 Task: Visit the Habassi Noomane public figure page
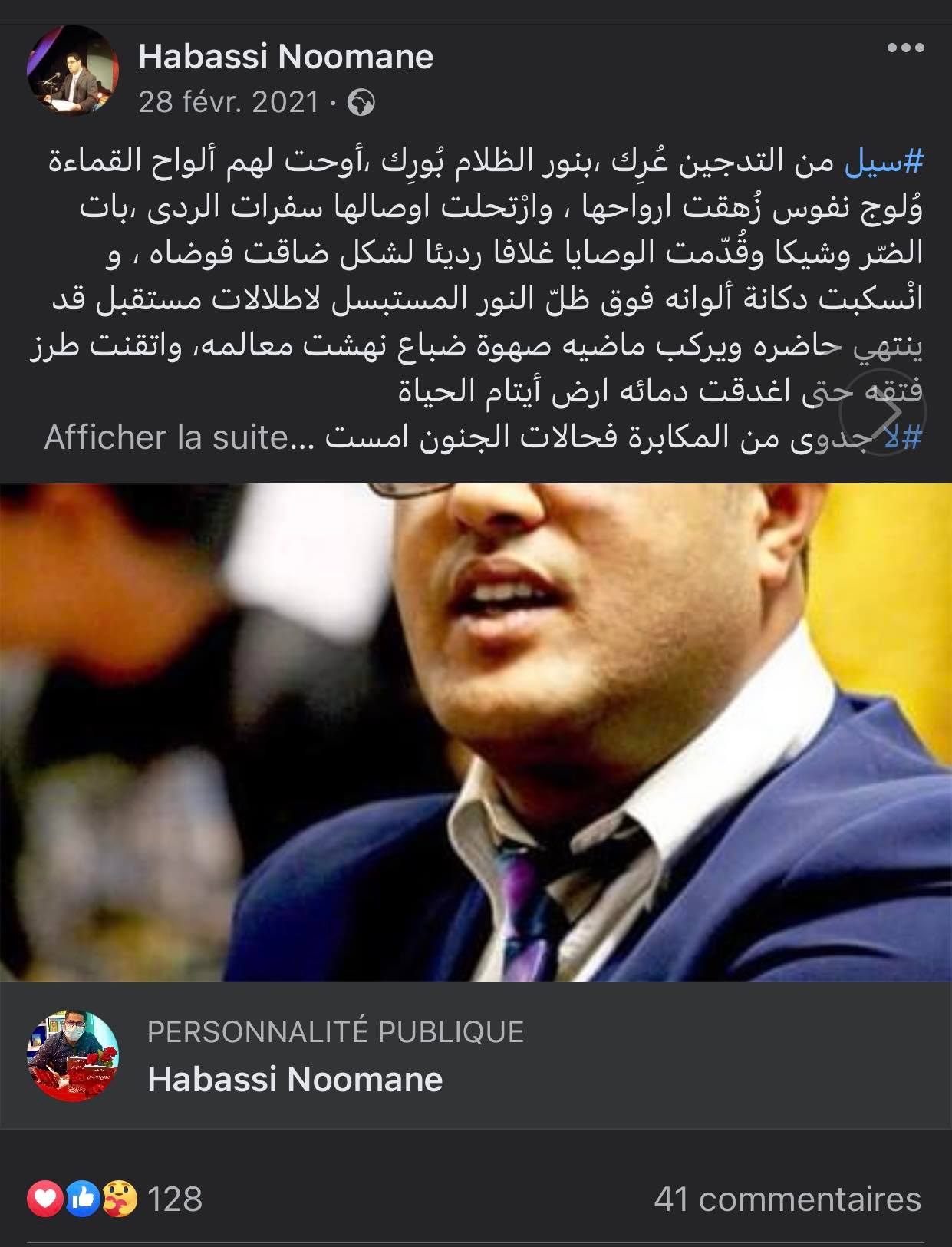(x=295, y=1080)
